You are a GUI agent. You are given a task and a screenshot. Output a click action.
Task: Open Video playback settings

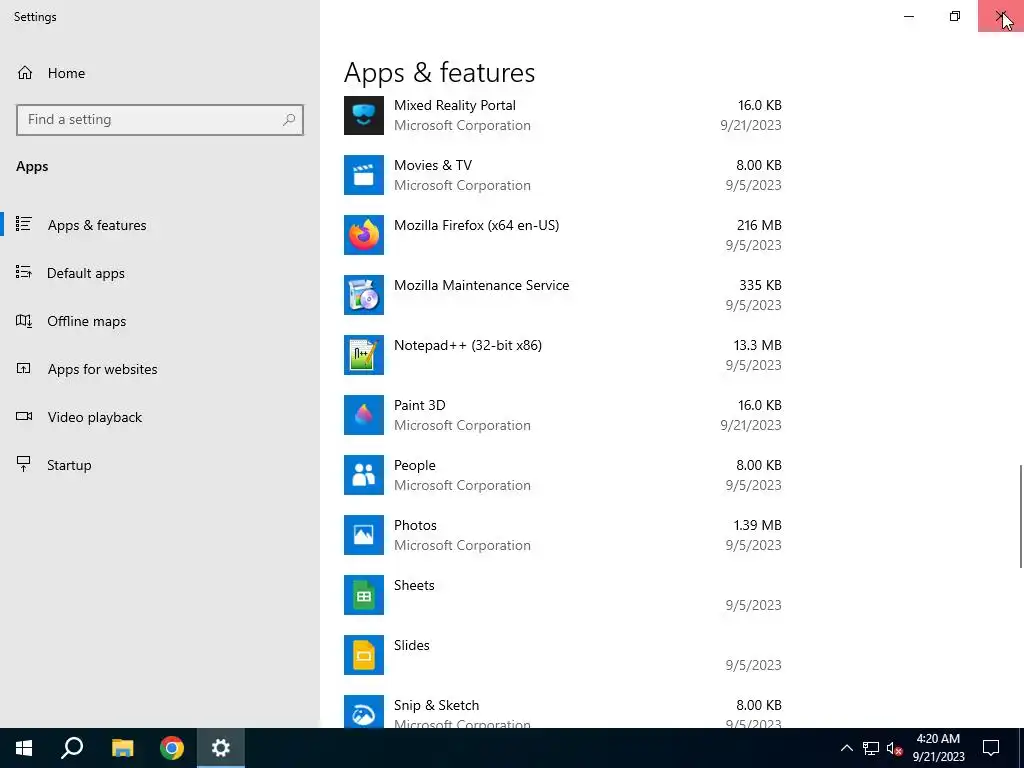click(x=160, y=417)
